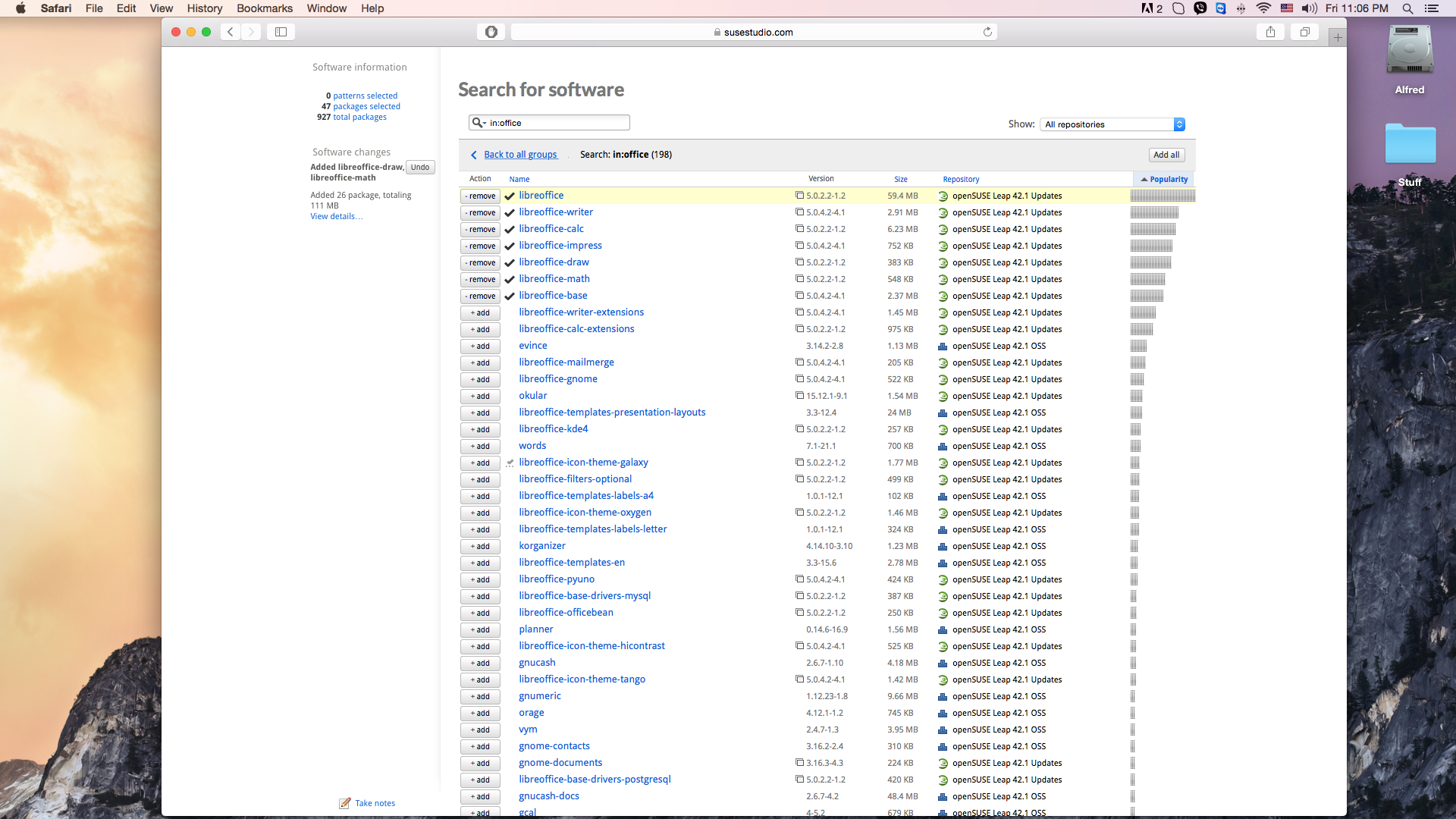Toggle the checkmark for libreoffice-calc
The image size is (1456, 819).
click(510, 229)
